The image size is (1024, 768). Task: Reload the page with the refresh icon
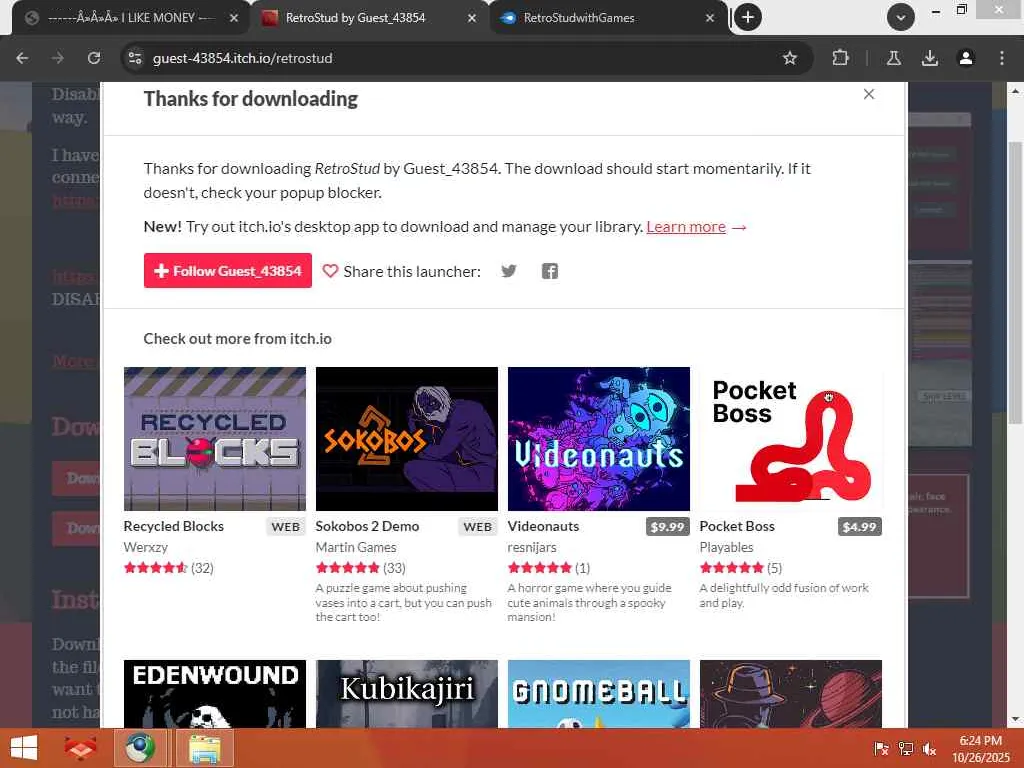tap(94, 58)
